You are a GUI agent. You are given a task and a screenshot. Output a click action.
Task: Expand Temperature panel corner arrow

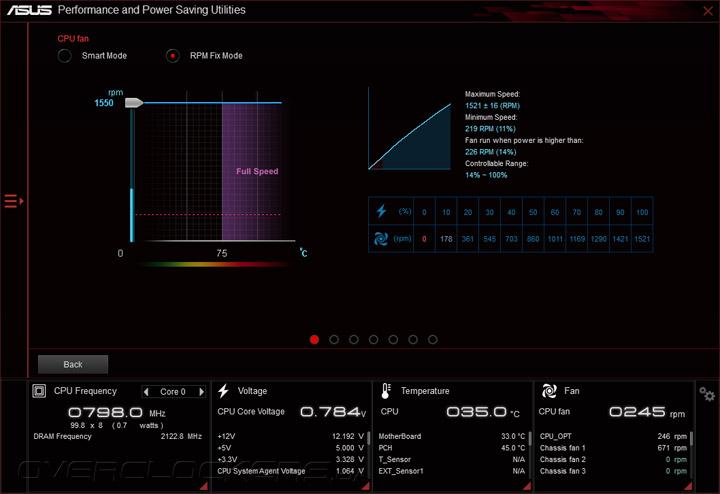click(x=527, y=486)
